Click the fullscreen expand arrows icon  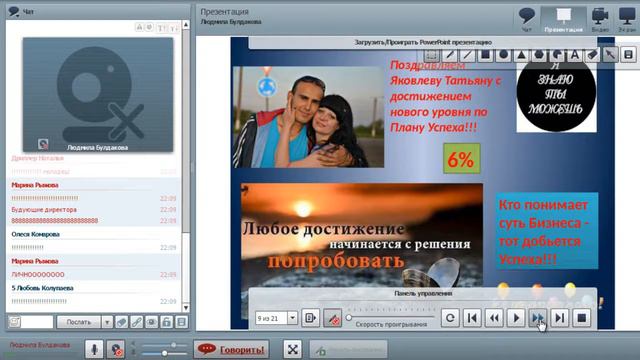tap(293, 349)
